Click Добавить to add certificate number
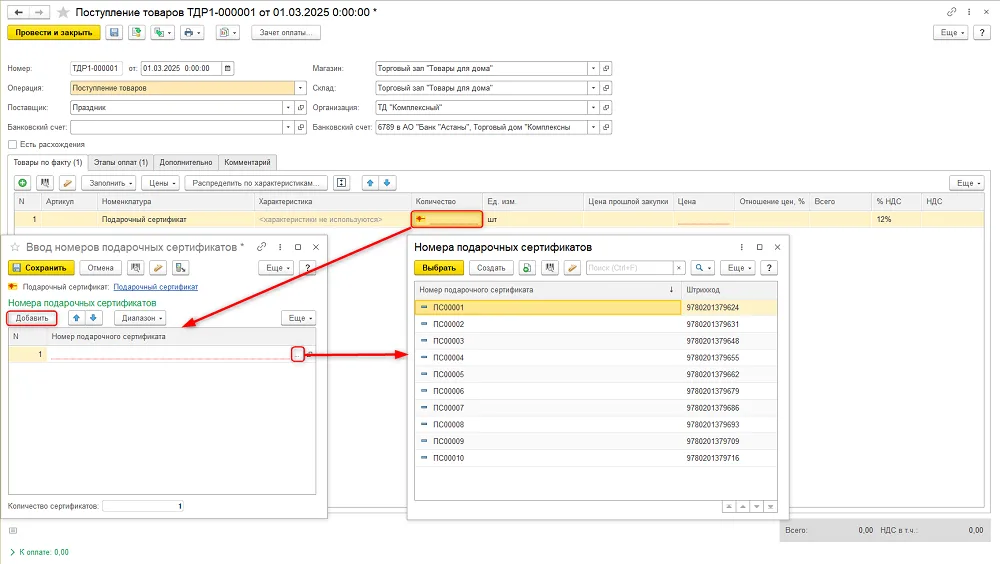This screenshot has width=1000, height=564. [32, 318]
